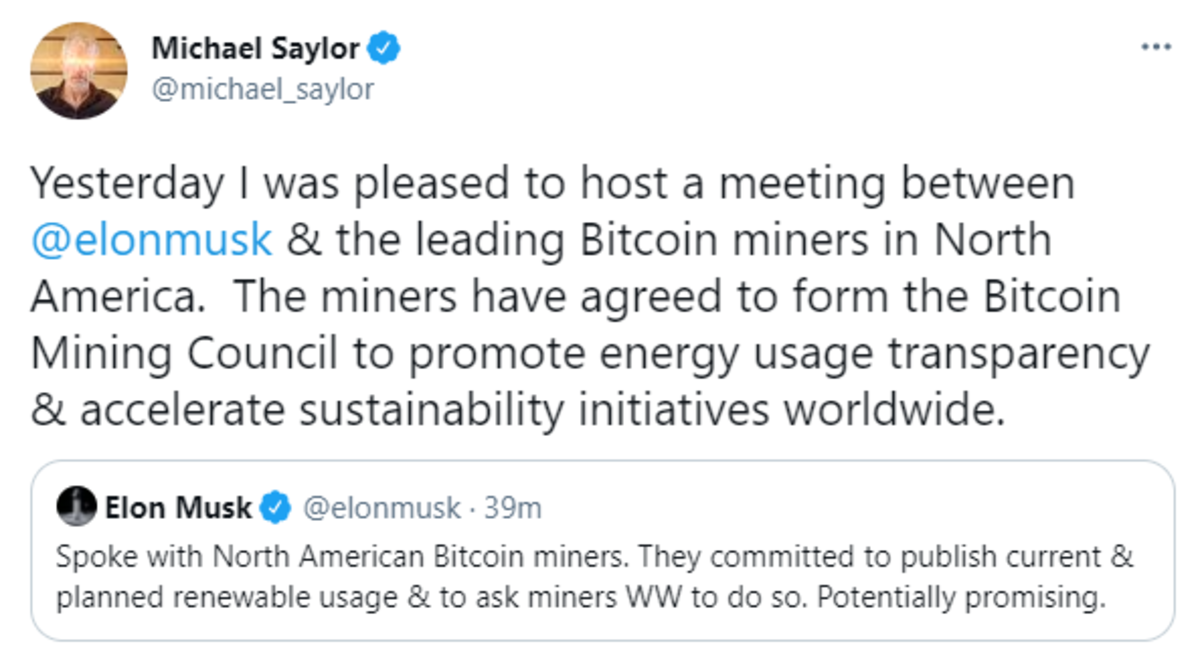Follow the blue @elonmusk mention in tweet body
The width and height of the screenshot is (1200, 666).
151,240
